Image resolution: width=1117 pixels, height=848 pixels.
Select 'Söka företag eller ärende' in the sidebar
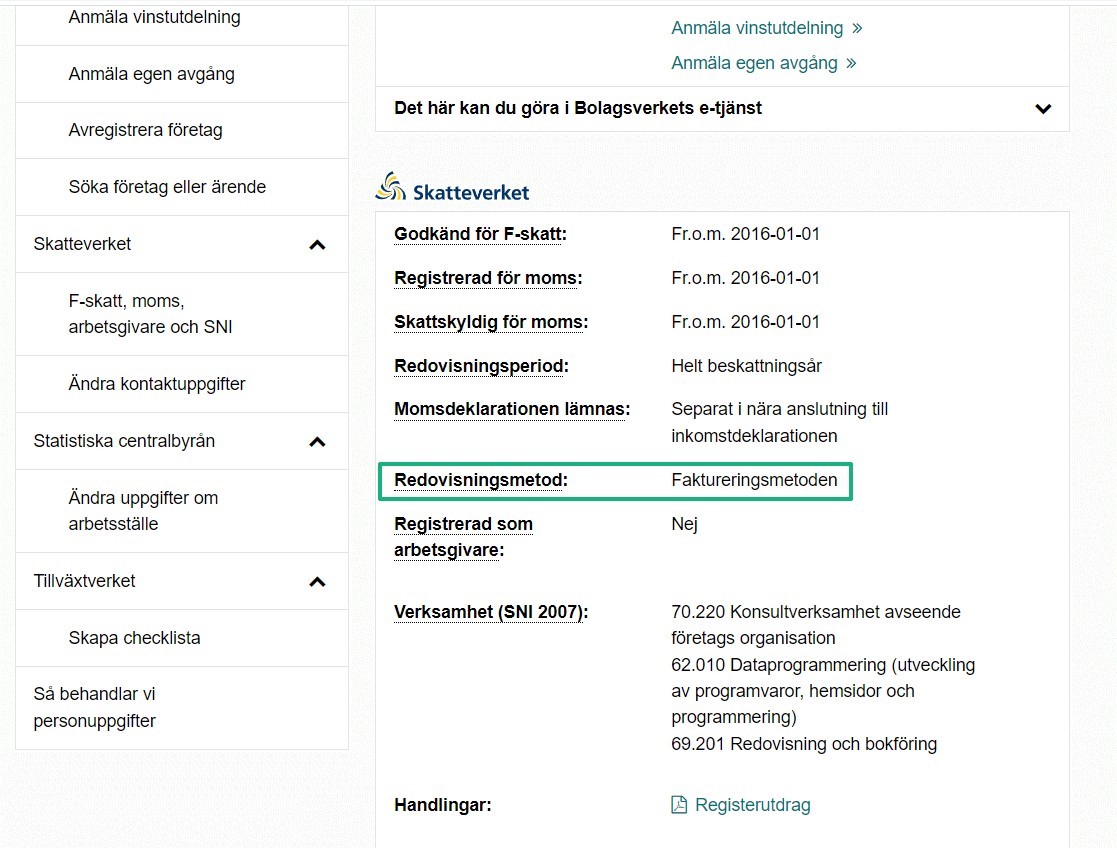[166, 187]
